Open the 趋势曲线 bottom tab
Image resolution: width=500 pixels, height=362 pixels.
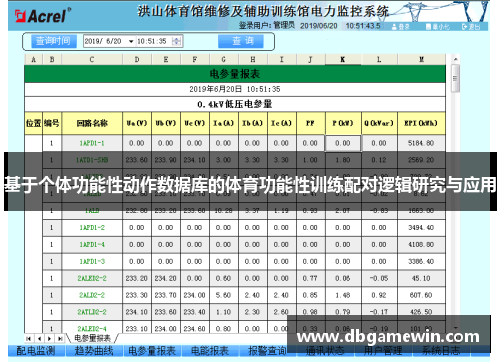click(94, 351)
